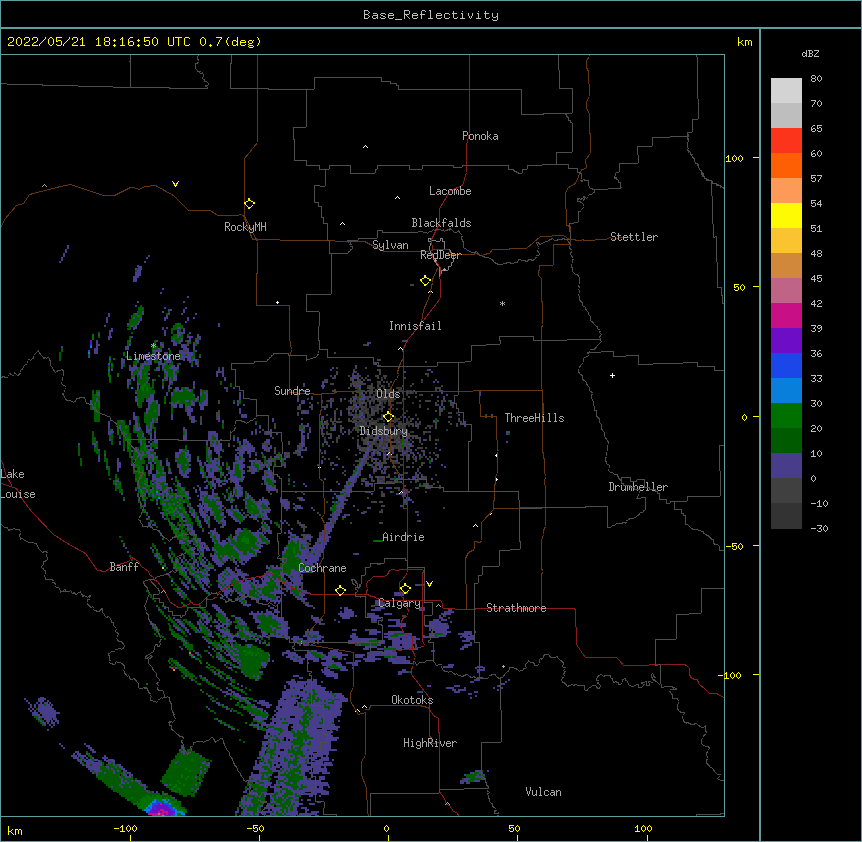Viewport: 862px width, 842px height.
Task: Click the legend value 45
Action: (816, 279)
